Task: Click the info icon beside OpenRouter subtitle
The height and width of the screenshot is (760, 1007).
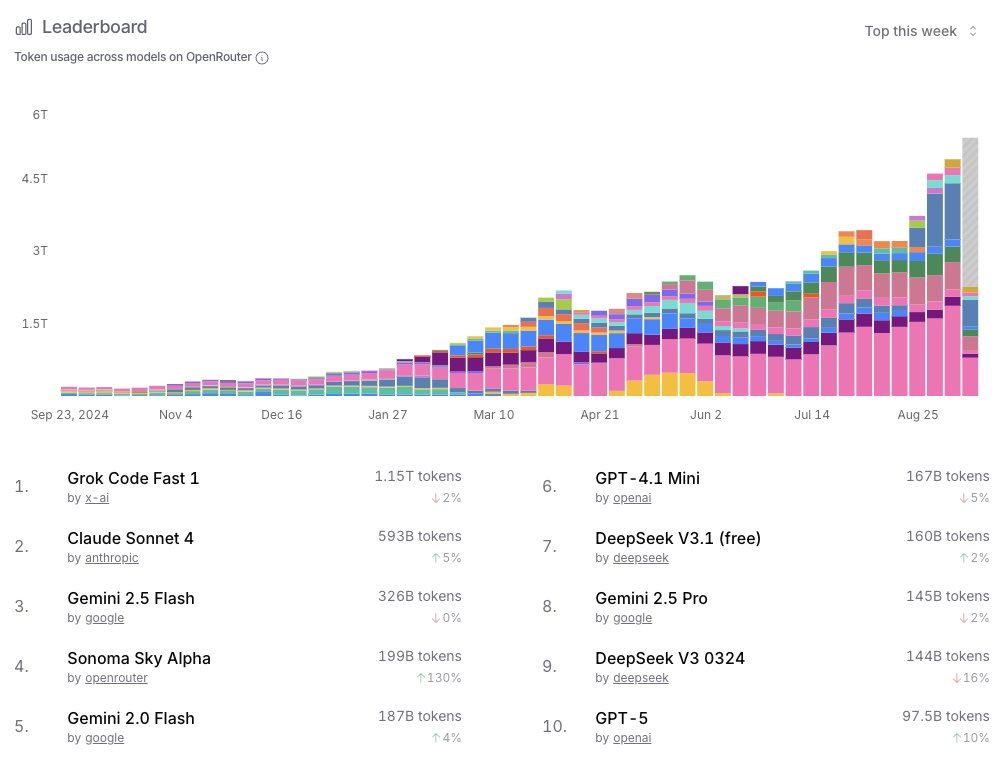Action: 262,58
